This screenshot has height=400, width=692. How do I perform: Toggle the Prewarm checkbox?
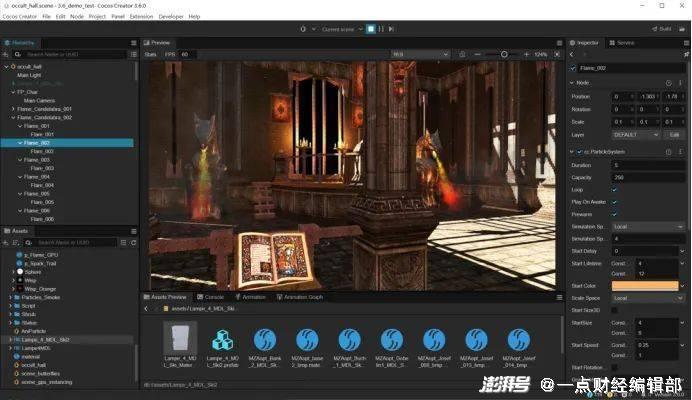pyautogui.click(x=614, y=214)
